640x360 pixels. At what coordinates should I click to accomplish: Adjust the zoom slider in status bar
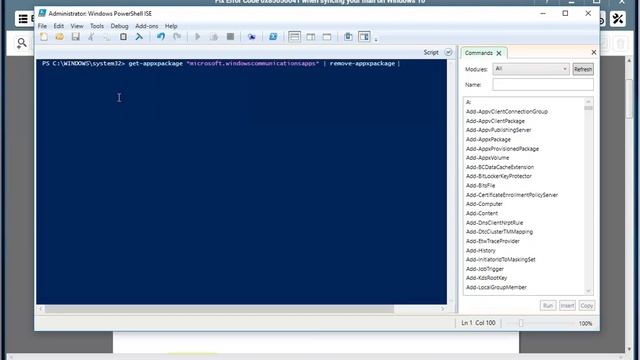pos(520,323)
